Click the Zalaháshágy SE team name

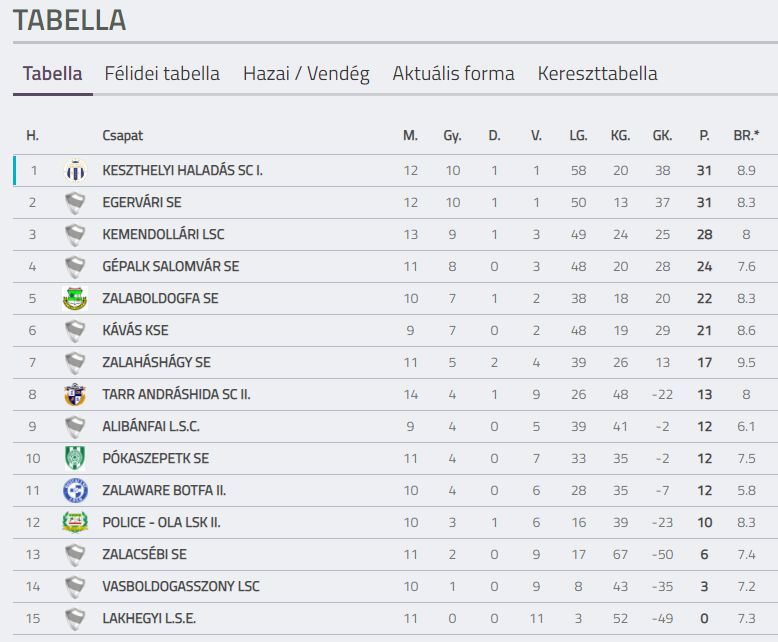pyautogui.click(x=156, y=362)
